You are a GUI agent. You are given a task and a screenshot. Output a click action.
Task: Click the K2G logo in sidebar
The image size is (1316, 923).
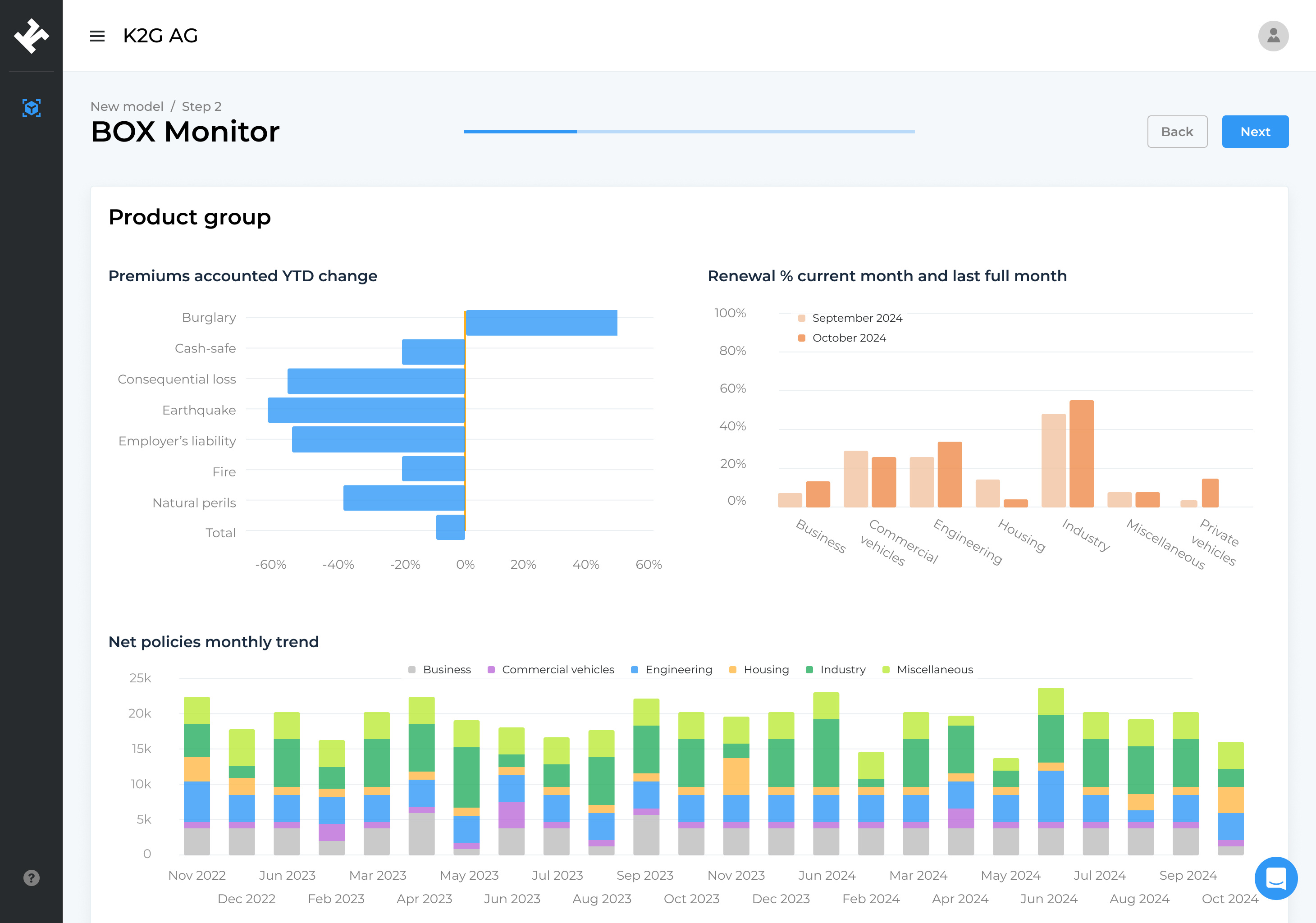[32, 36]
